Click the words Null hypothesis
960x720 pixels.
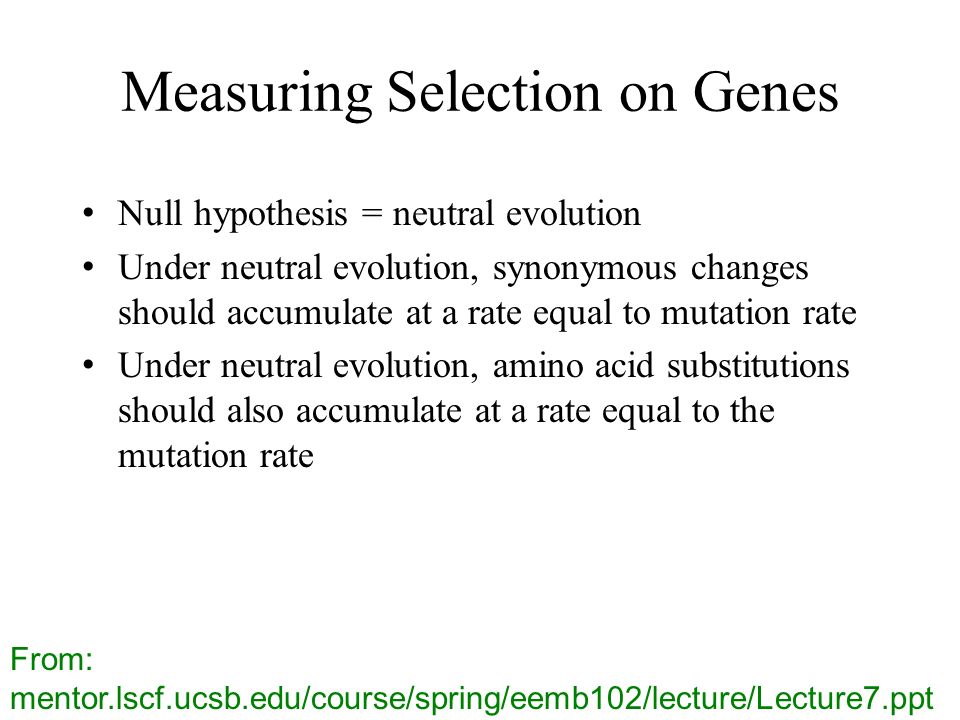click(x=233, y=215)
